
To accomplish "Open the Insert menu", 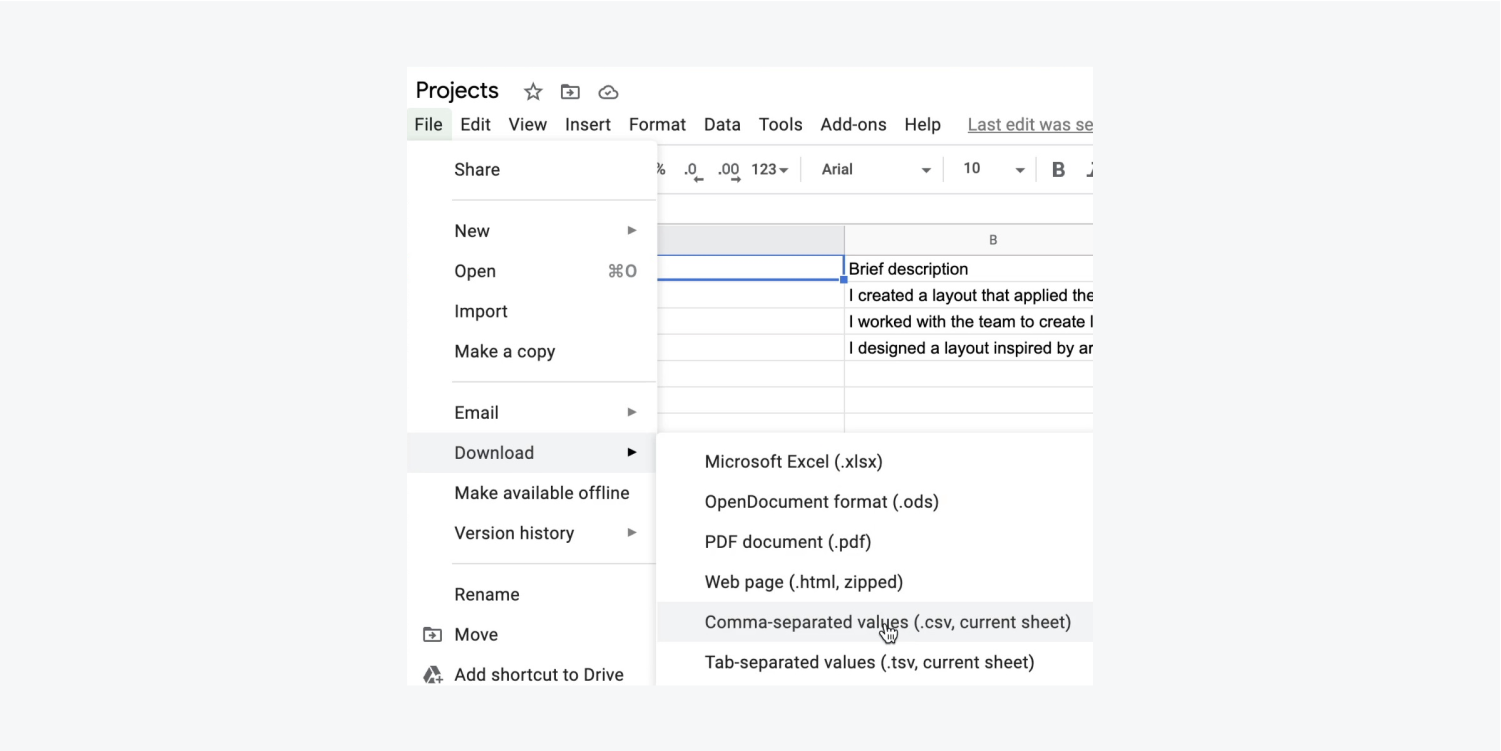I will [587, 125].
